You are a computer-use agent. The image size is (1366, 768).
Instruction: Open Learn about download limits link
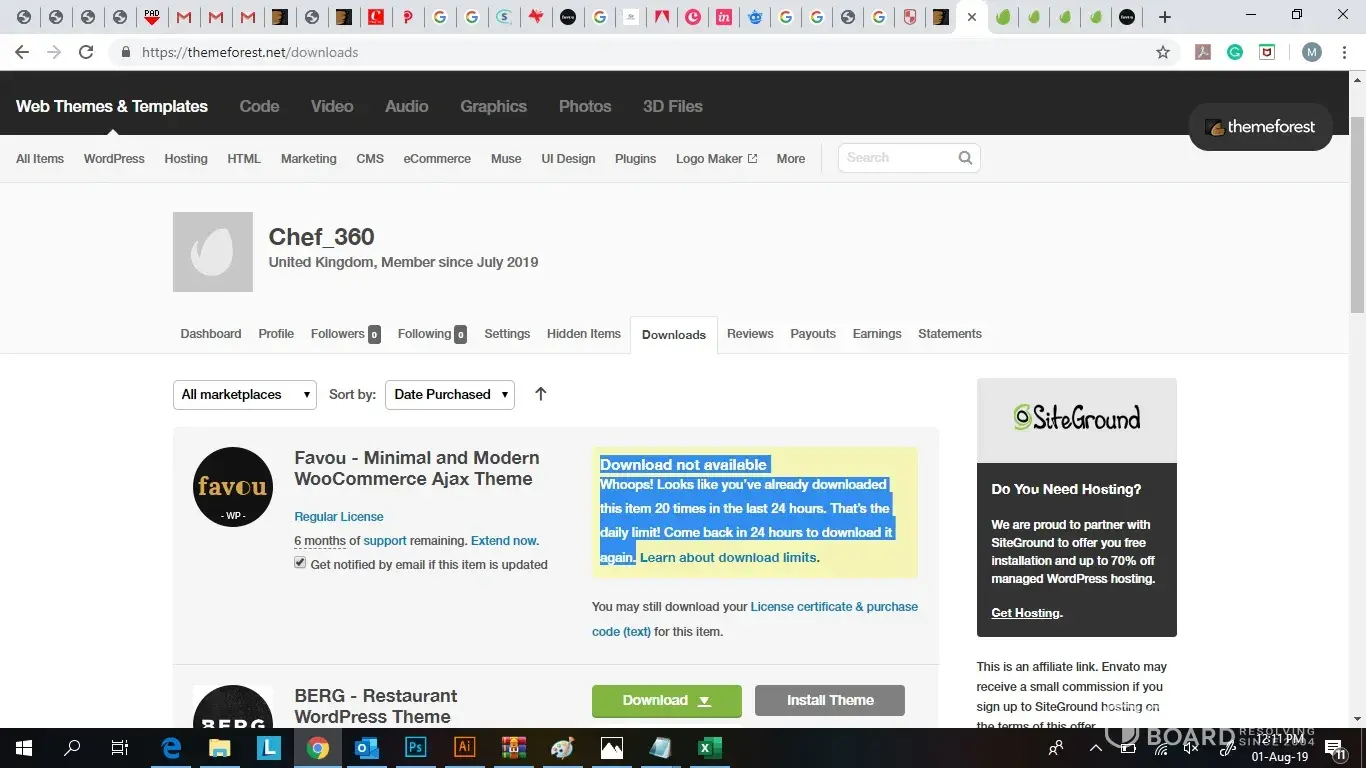728,557
